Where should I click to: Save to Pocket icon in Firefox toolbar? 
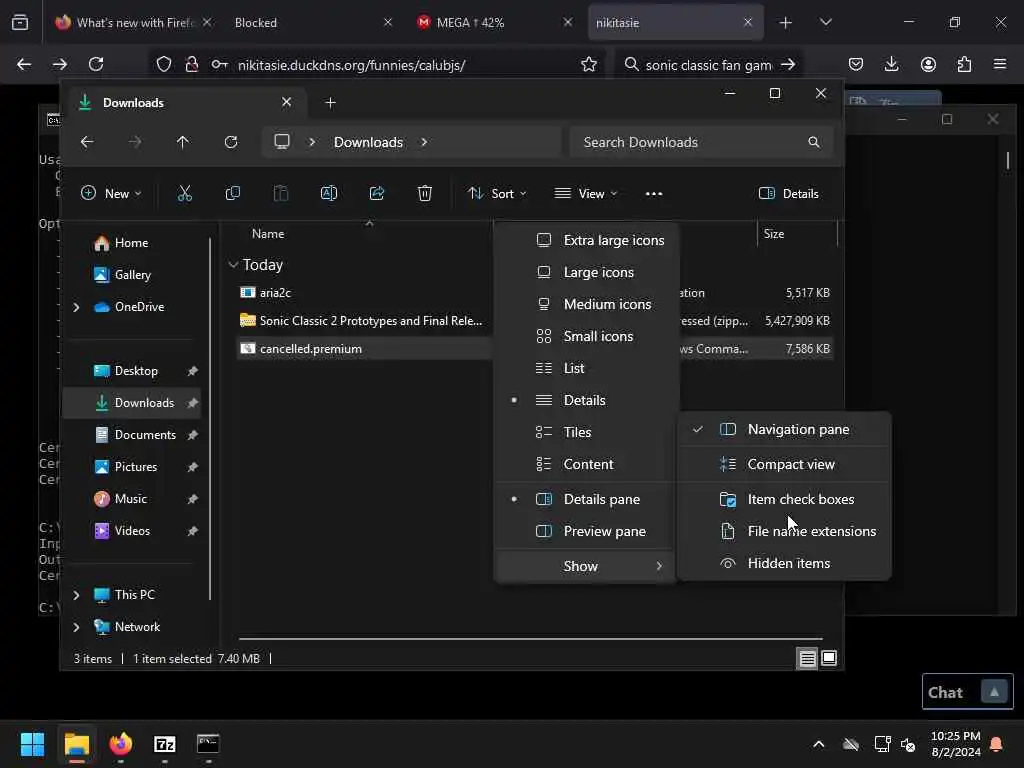click(x=856, y=64)
